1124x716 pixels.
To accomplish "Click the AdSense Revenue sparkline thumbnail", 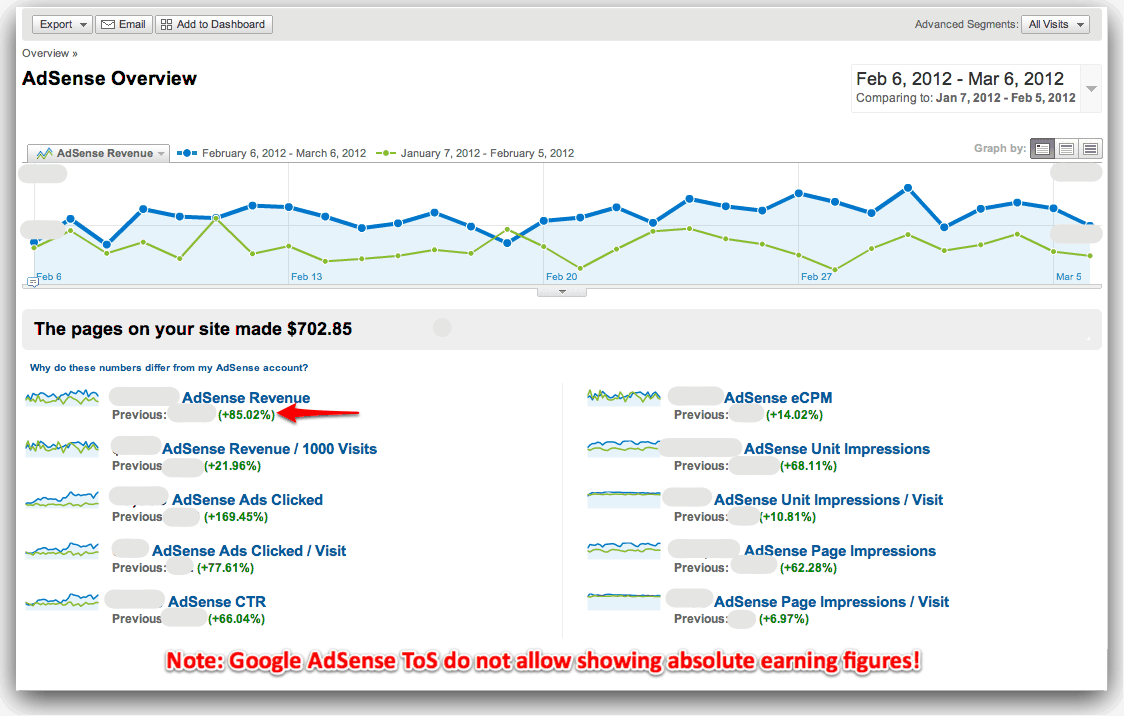I will click(x=62, y=397).
